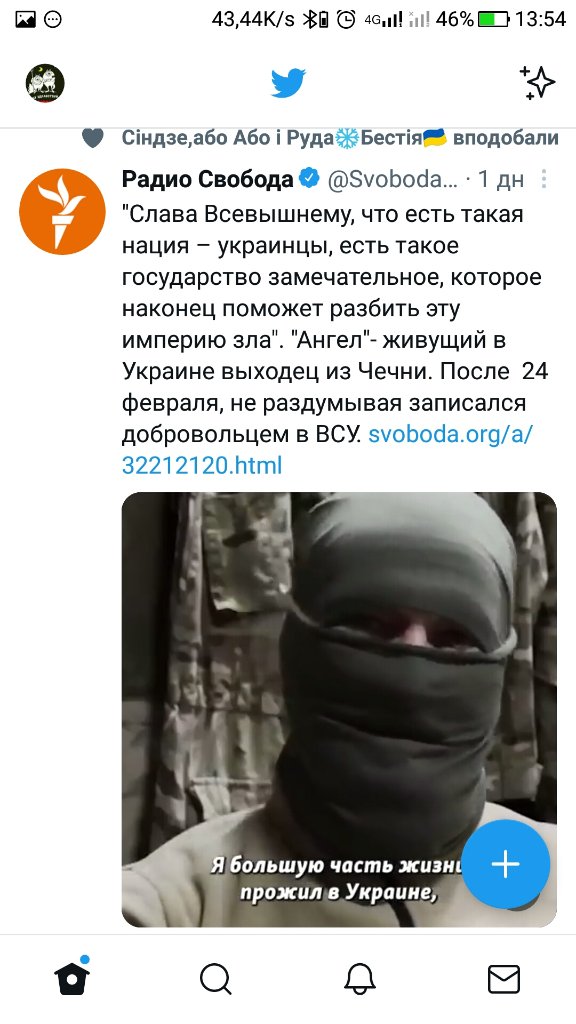Play the masked soldier video

click(x=339, y=709)
